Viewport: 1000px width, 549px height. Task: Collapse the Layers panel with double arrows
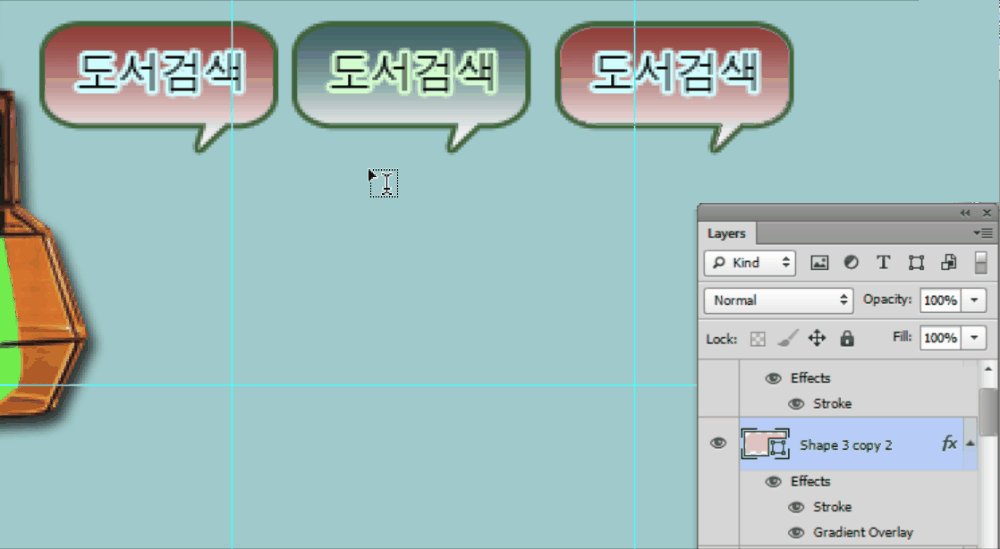[x=965, y=213]
